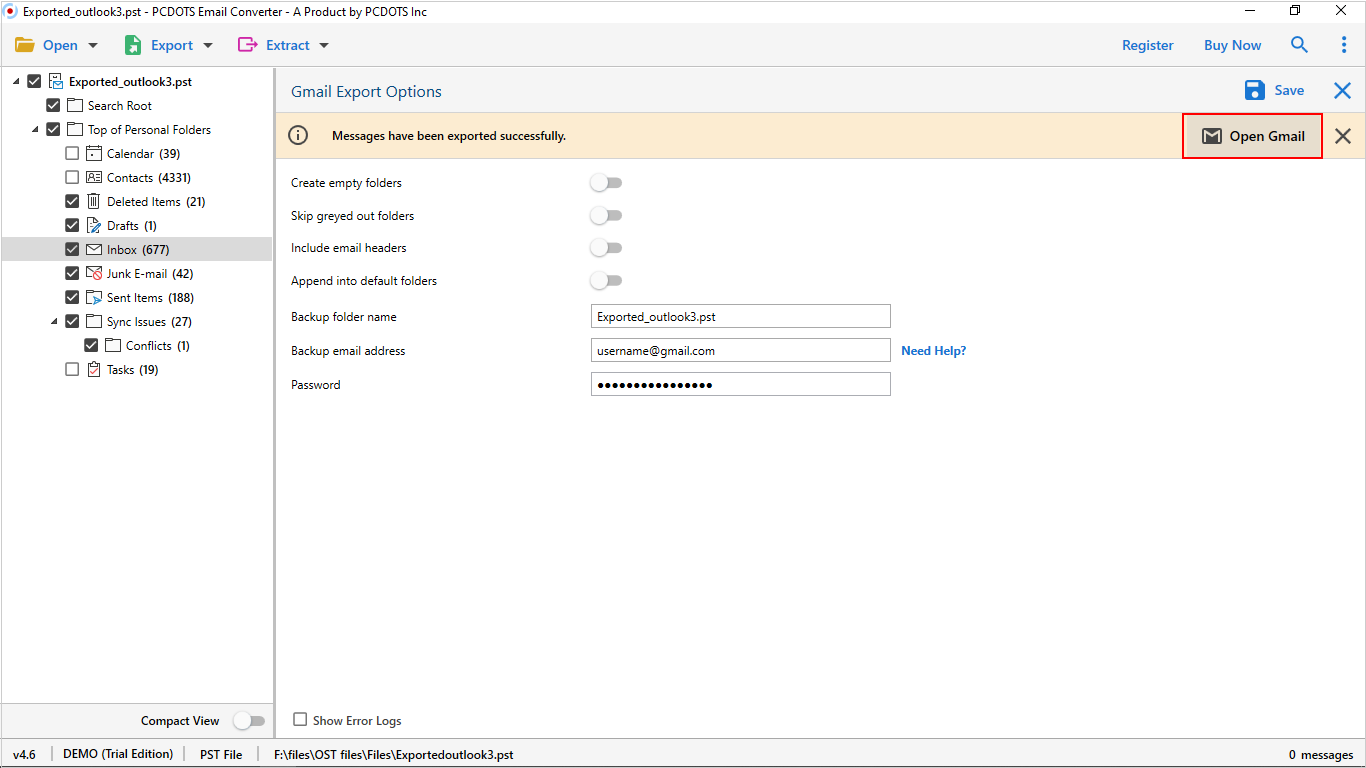The image size is (1366, 768).
Task: Check the Contacts folder checkbox
Action: pyautogui.click(x=72, y=177)
